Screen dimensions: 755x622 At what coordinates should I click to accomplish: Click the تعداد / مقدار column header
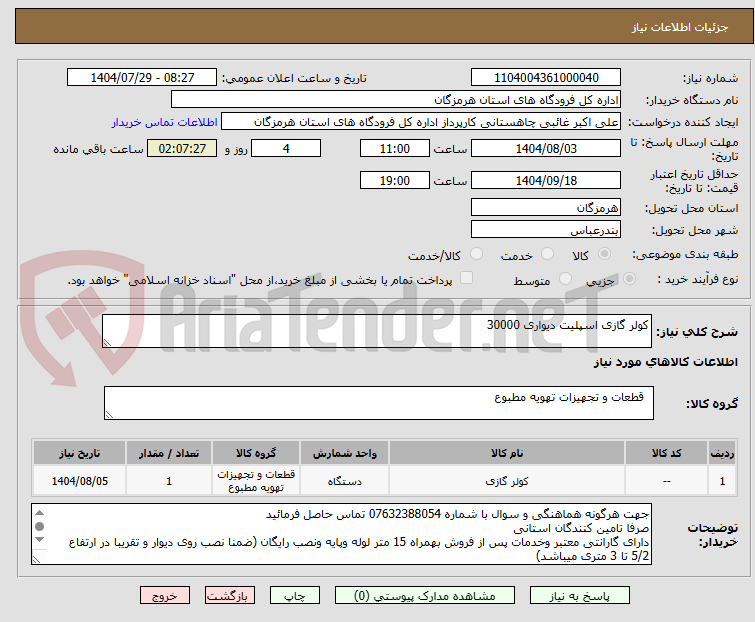169,453
